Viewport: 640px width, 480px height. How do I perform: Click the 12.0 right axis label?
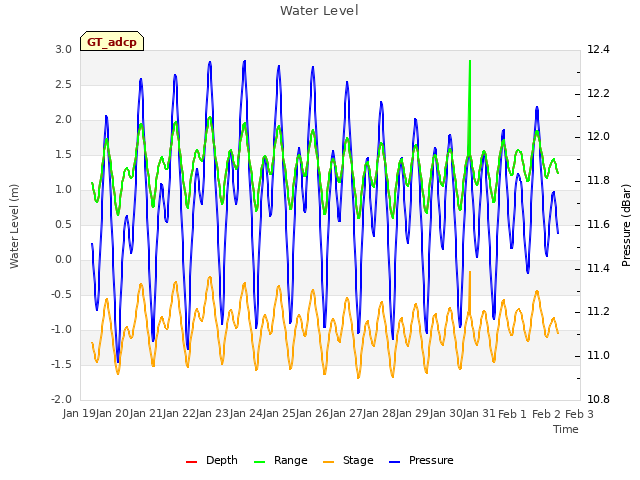pos(598,136)
